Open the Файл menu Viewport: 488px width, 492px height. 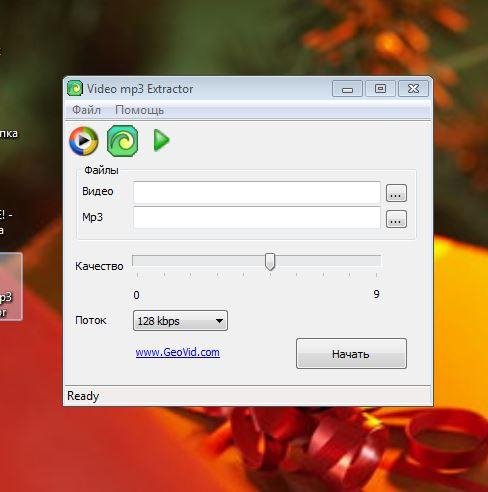coord(86,110)
